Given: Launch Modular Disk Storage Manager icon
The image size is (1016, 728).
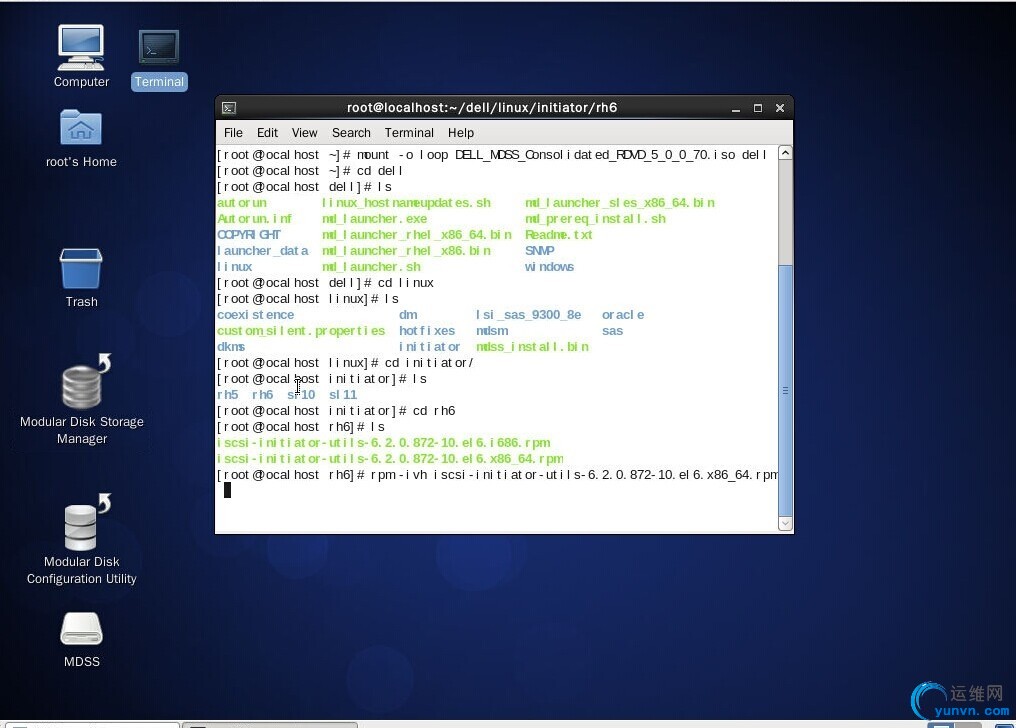Looking at the screenshot, I should 82,399.
